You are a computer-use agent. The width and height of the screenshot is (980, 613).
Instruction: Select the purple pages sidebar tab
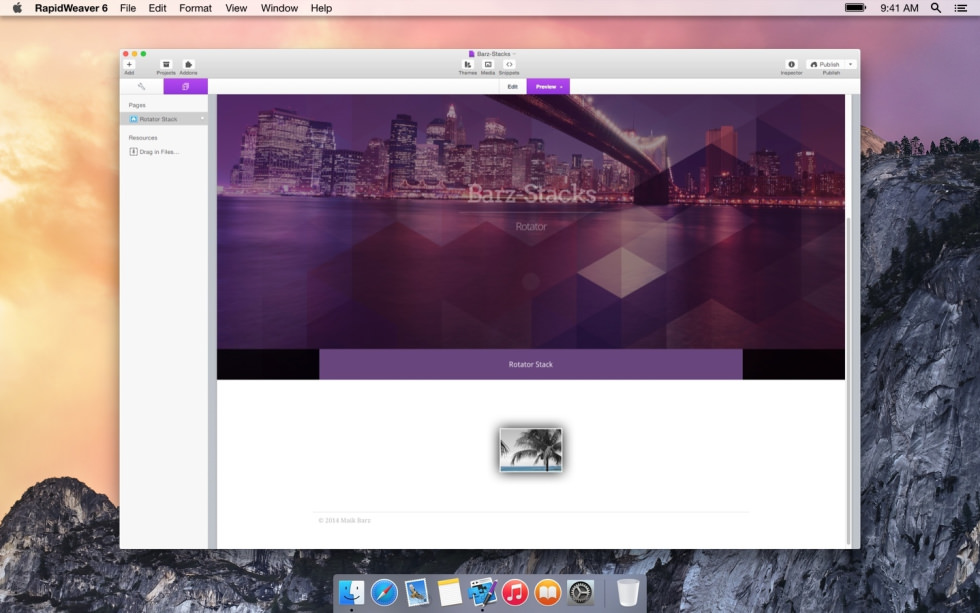click(x=186, y=86)
